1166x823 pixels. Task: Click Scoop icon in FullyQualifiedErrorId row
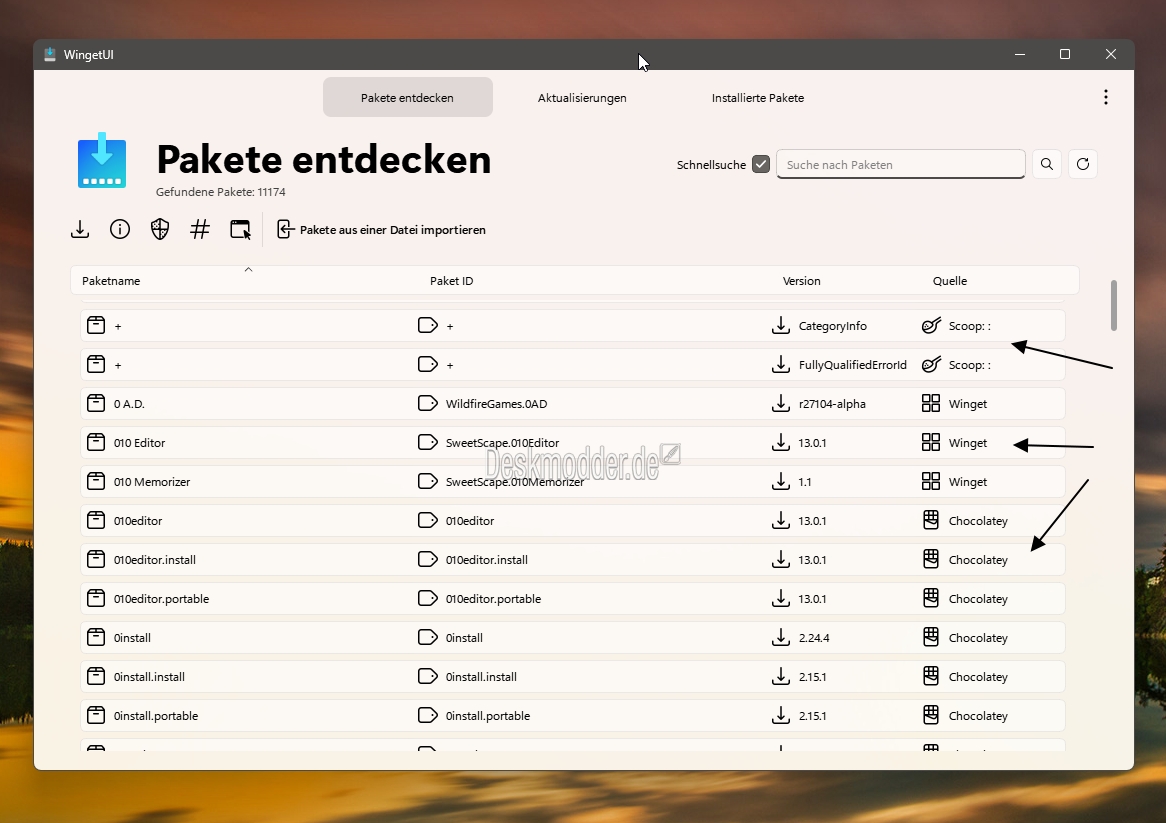[x=931, y=364]
